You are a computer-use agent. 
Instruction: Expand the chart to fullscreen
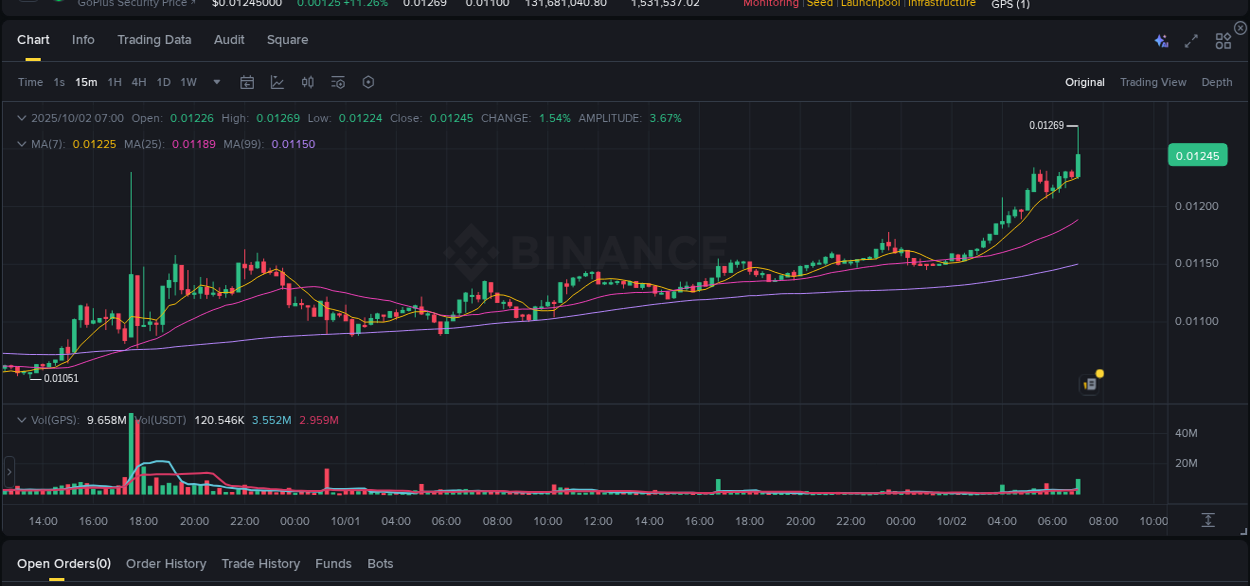pos(1190,40)
